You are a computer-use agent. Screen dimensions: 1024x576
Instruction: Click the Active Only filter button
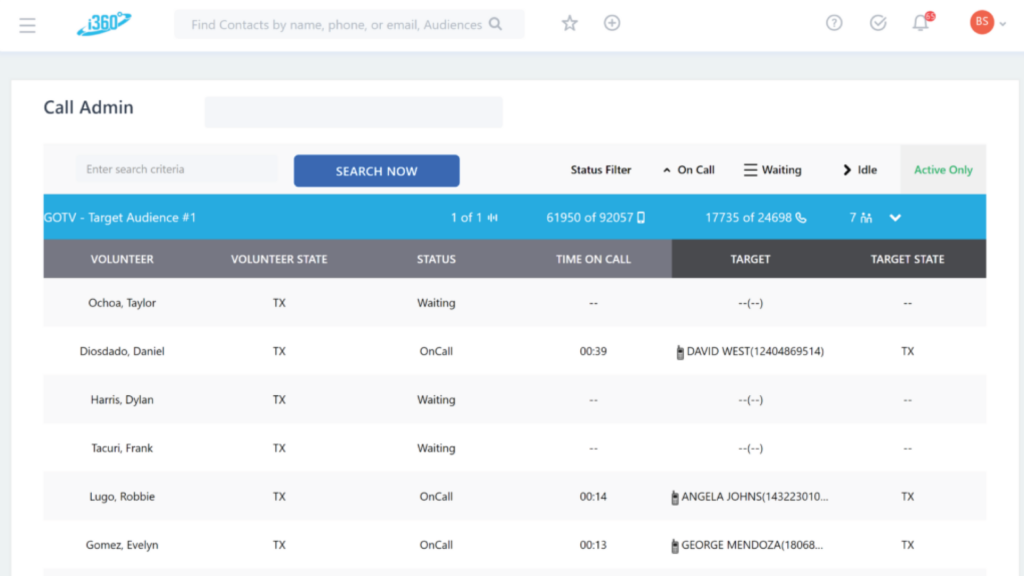pyautogui.click(x=942, y=170)
